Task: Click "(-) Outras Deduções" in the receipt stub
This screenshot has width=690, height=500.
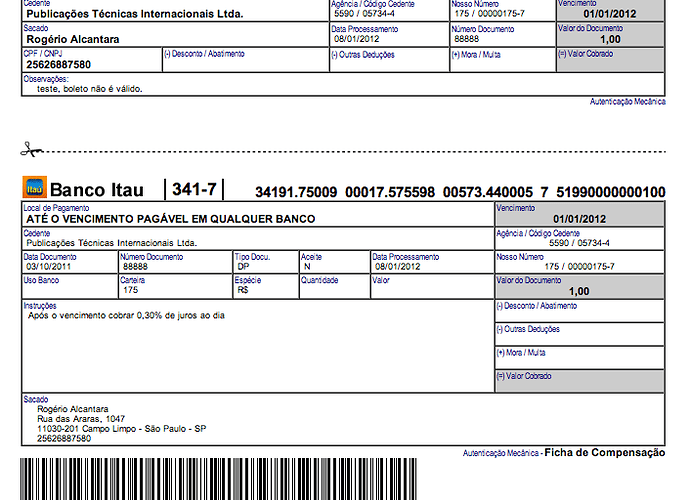Action: [363, 55]
